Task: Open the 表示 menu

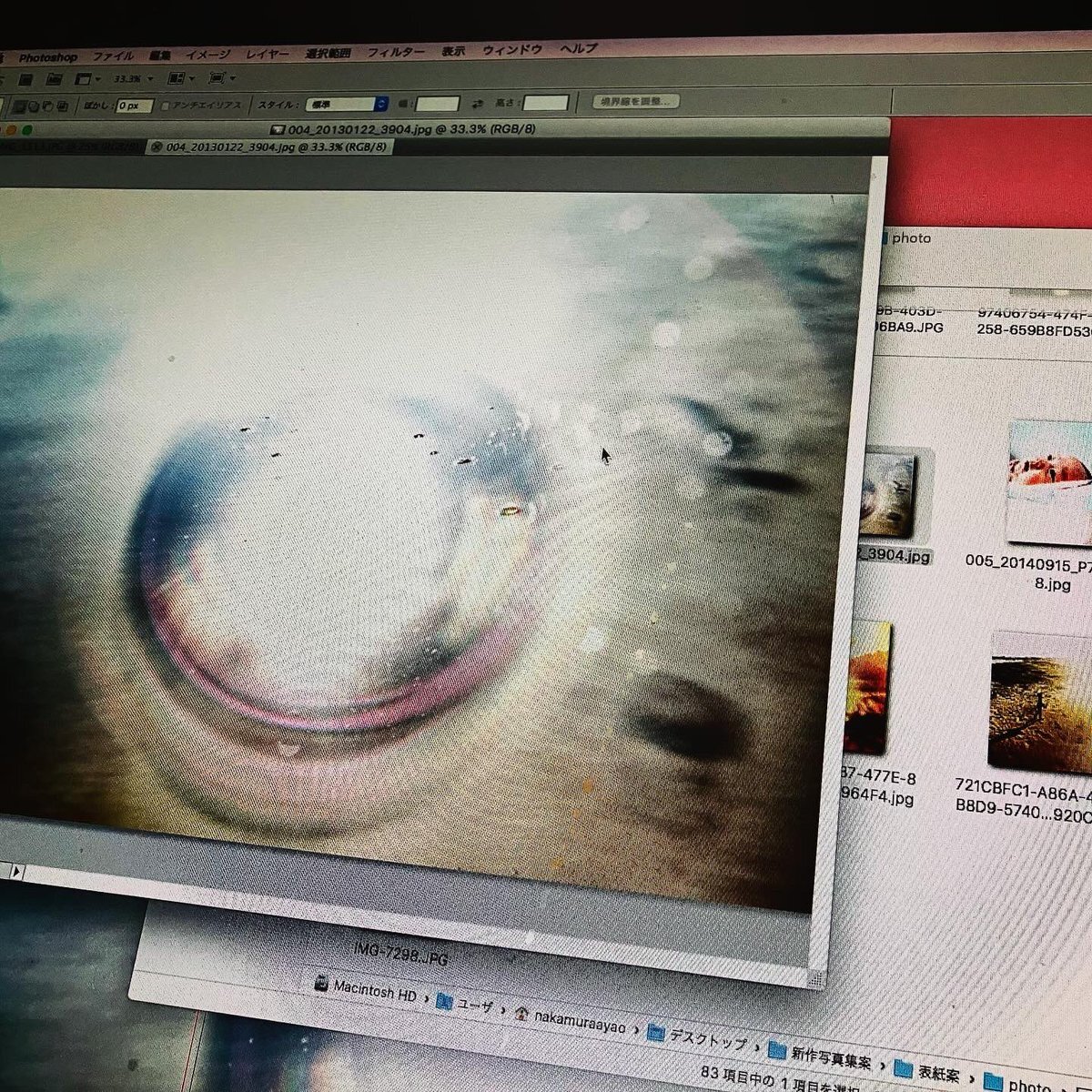Action: tap(453, 52)
